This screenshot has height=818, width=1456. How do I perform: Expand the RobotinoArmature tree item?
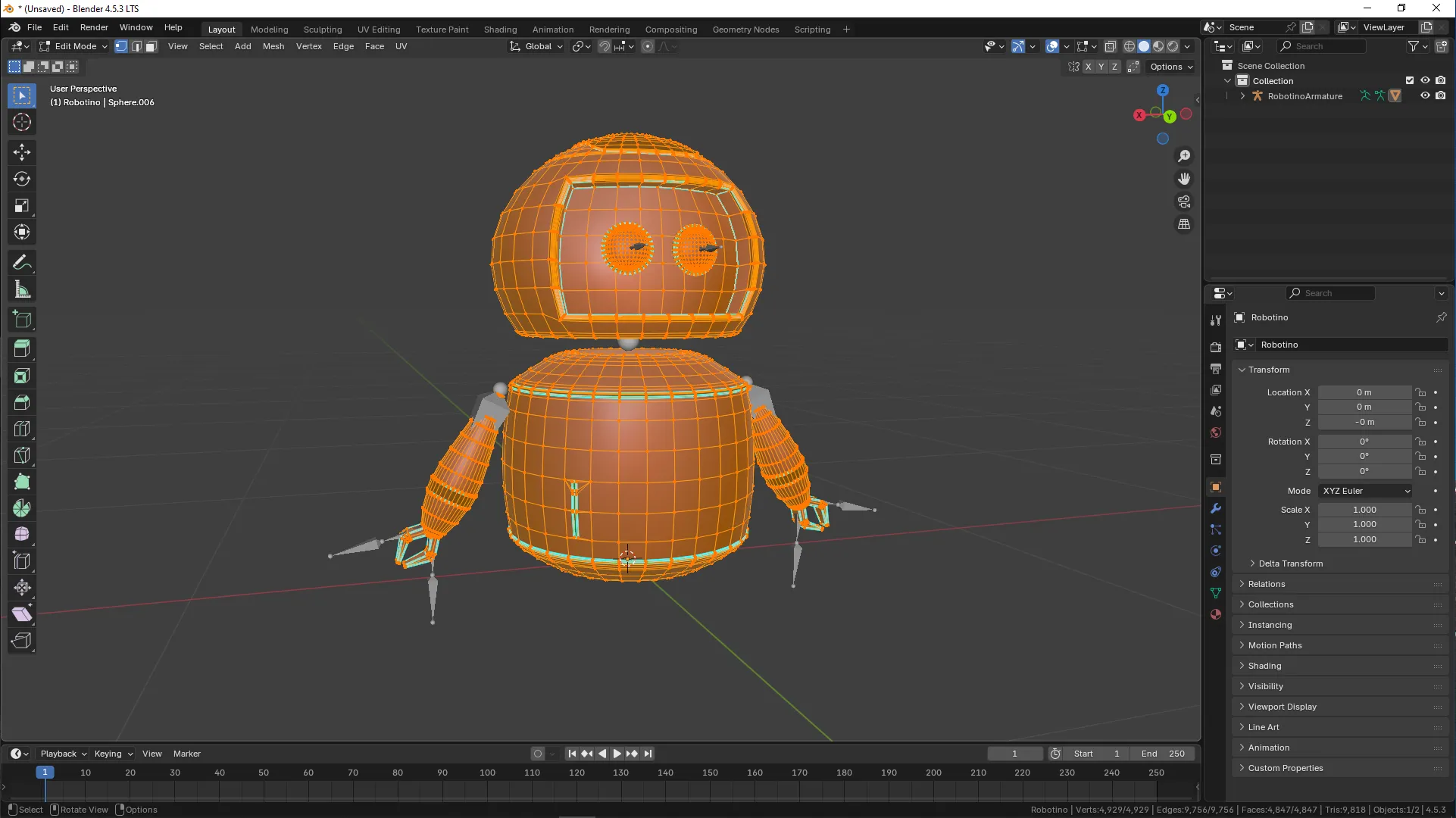click(x=1243, y=95)
